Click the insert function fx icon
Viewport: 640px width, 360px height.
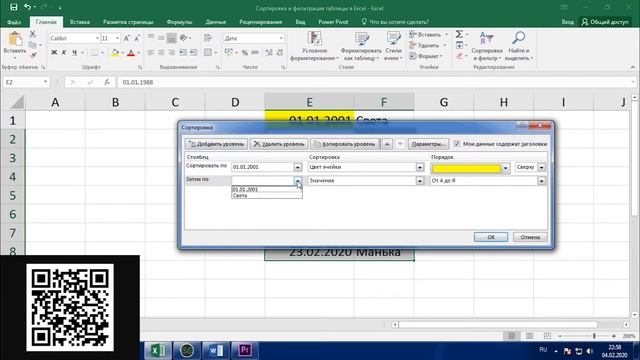[x=107, y=82]
